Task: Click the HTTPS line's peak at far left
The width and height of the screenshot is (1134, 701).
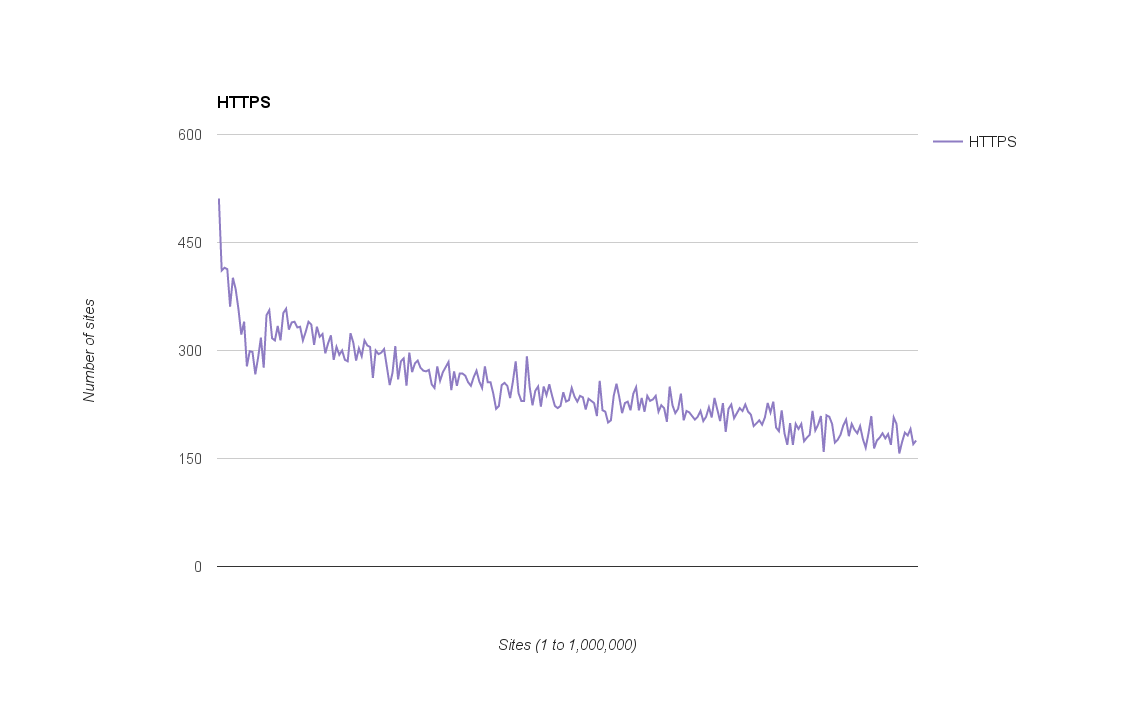Action: (x=219, y=200)
